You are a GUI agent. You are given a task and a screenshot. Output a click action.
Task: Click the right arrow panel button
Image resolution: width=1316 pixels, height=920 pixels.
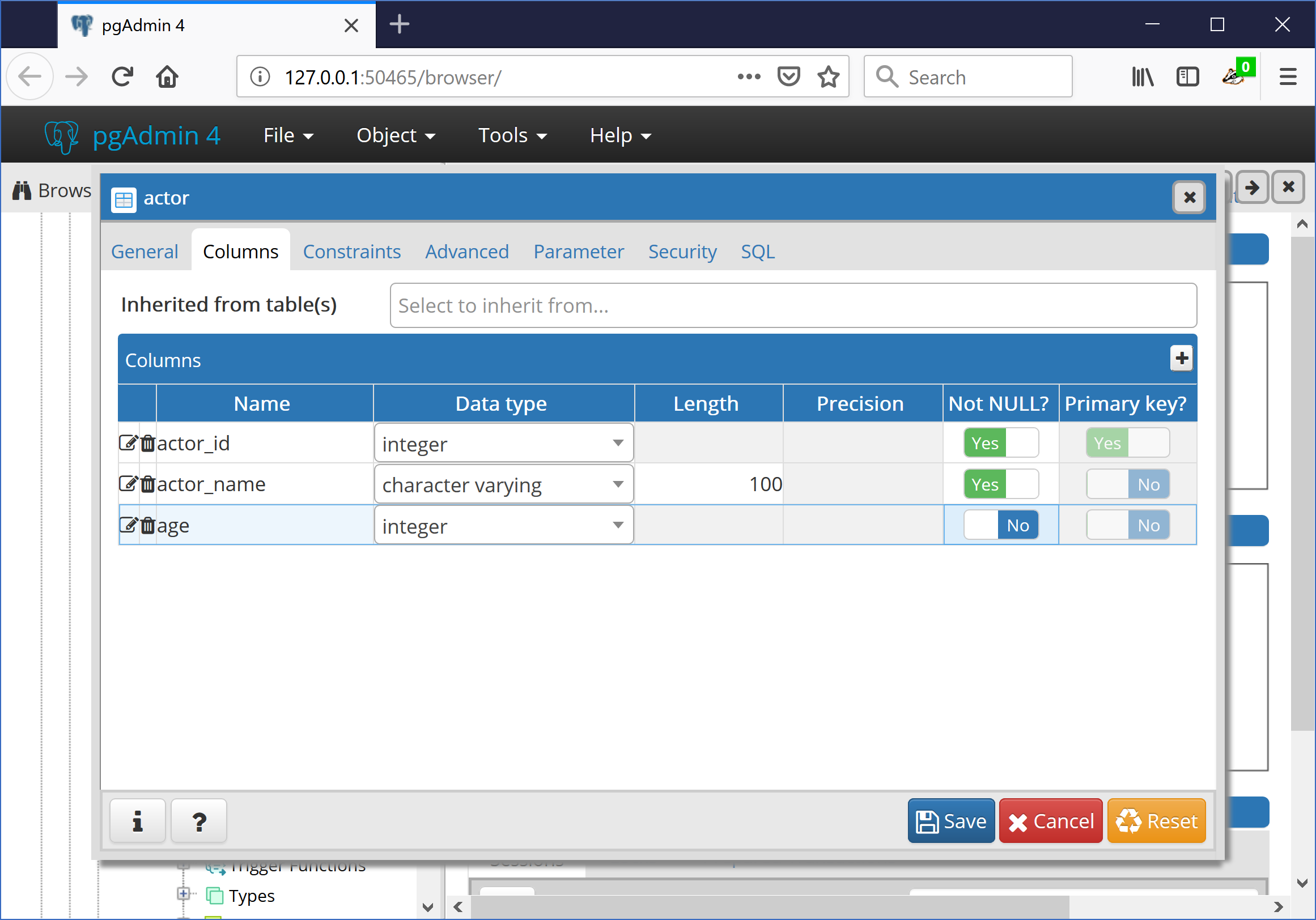click(x=1253, y=188)
